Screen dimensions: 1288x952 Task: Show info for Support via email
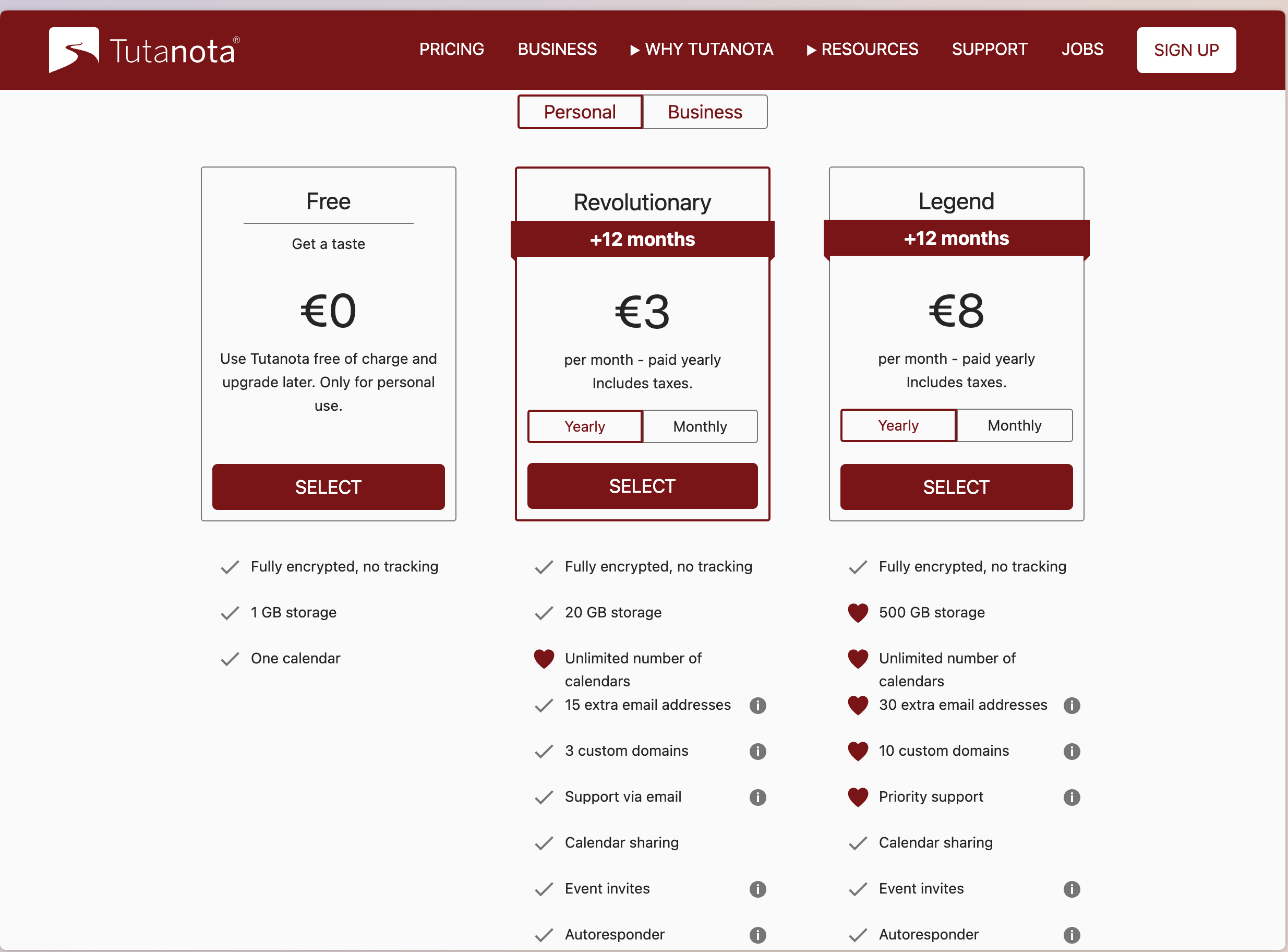[757, 798]
